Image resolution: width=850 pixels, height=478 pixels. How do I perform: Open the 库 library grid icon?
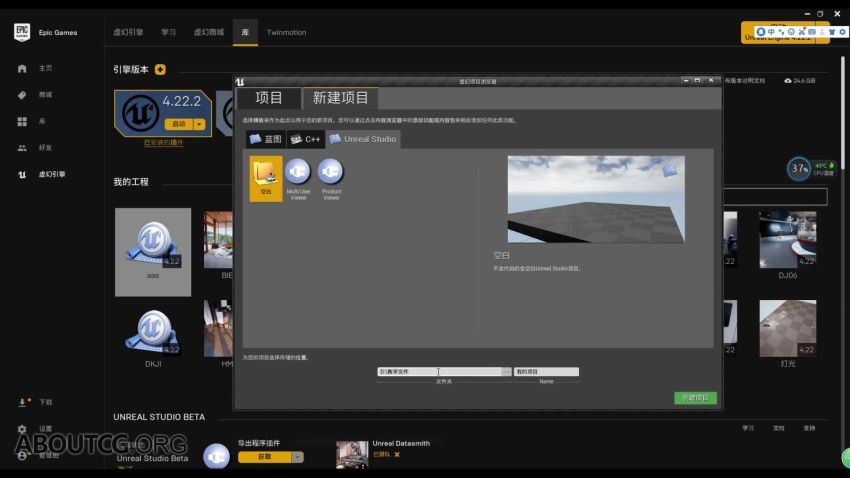coord(22,121)
